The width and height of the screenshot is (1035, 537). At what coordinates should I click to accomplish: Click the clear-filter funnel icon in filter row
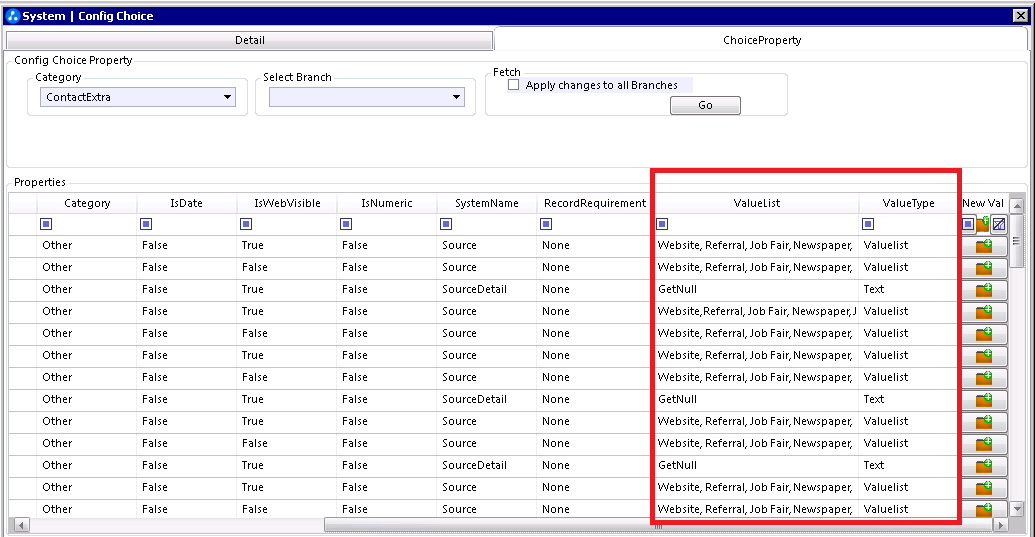coord(999,224)
